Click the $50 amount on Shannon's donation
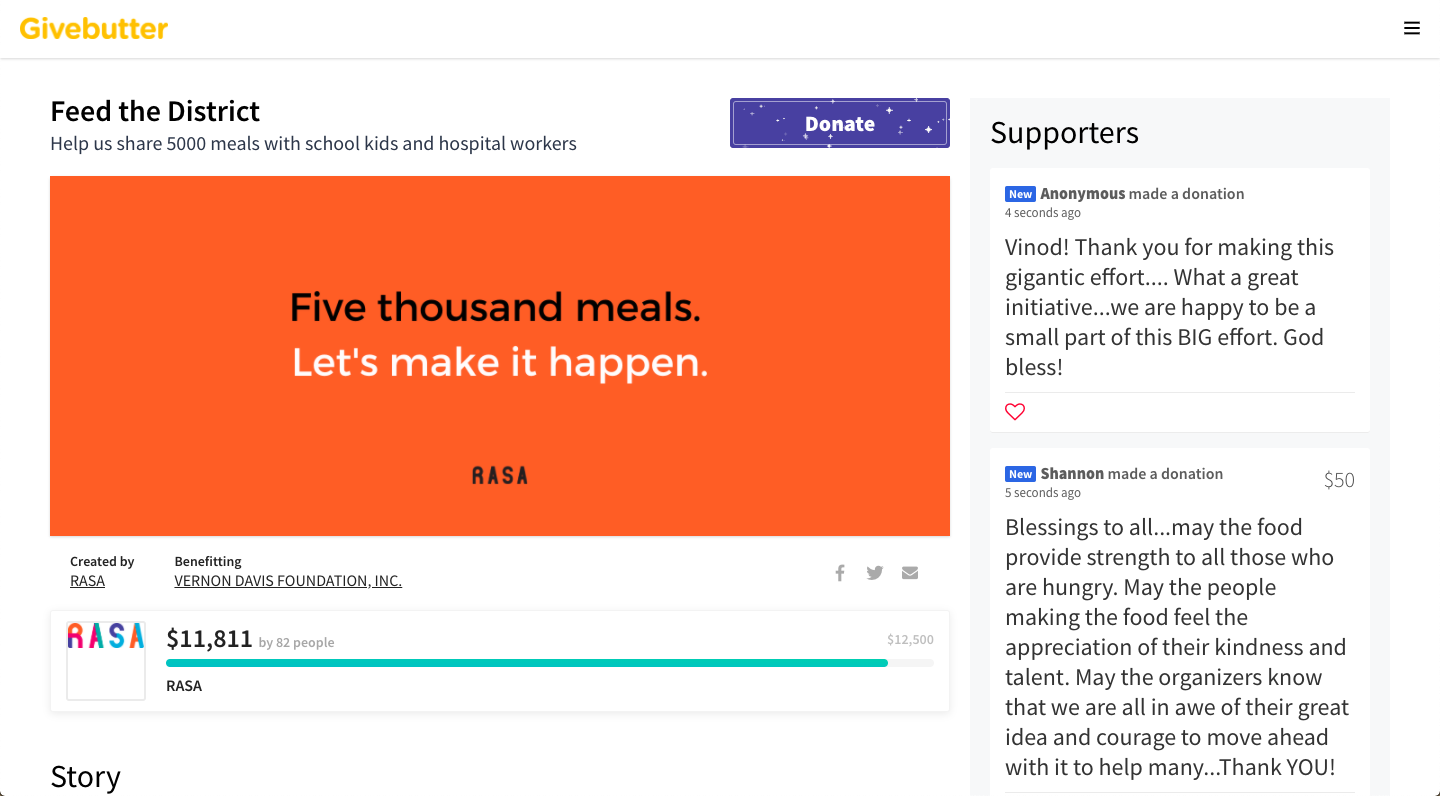This screenshot has height=796, width=1440. click(1339, 480)
